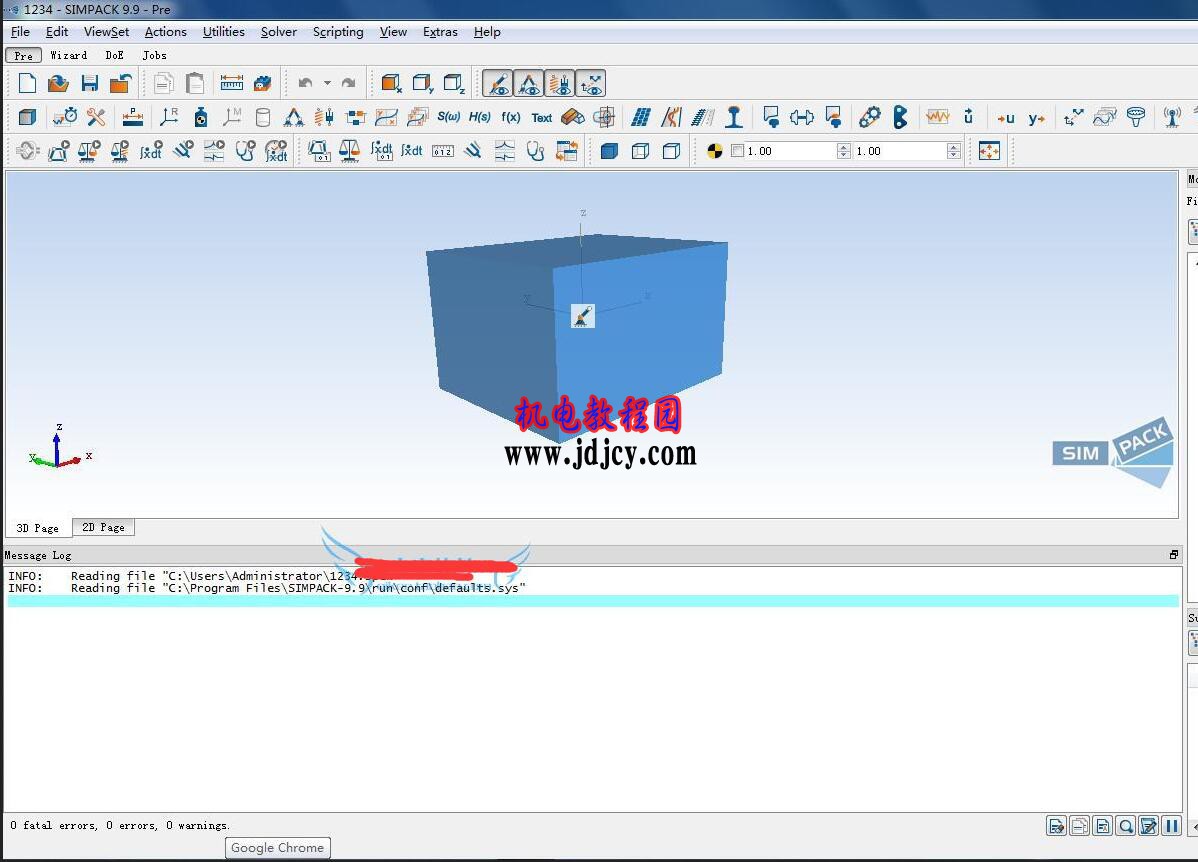Screen dimensions: 1198x862
Task: Click the joint marker icon on the cube
Action: (x=582, y=316)
